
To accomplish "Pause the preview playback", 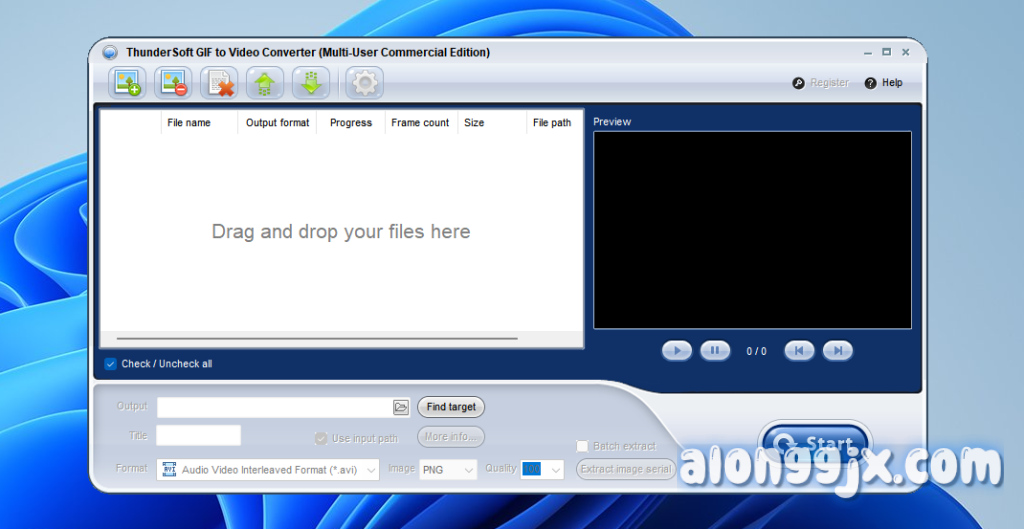I will click(x=715, y=350).
